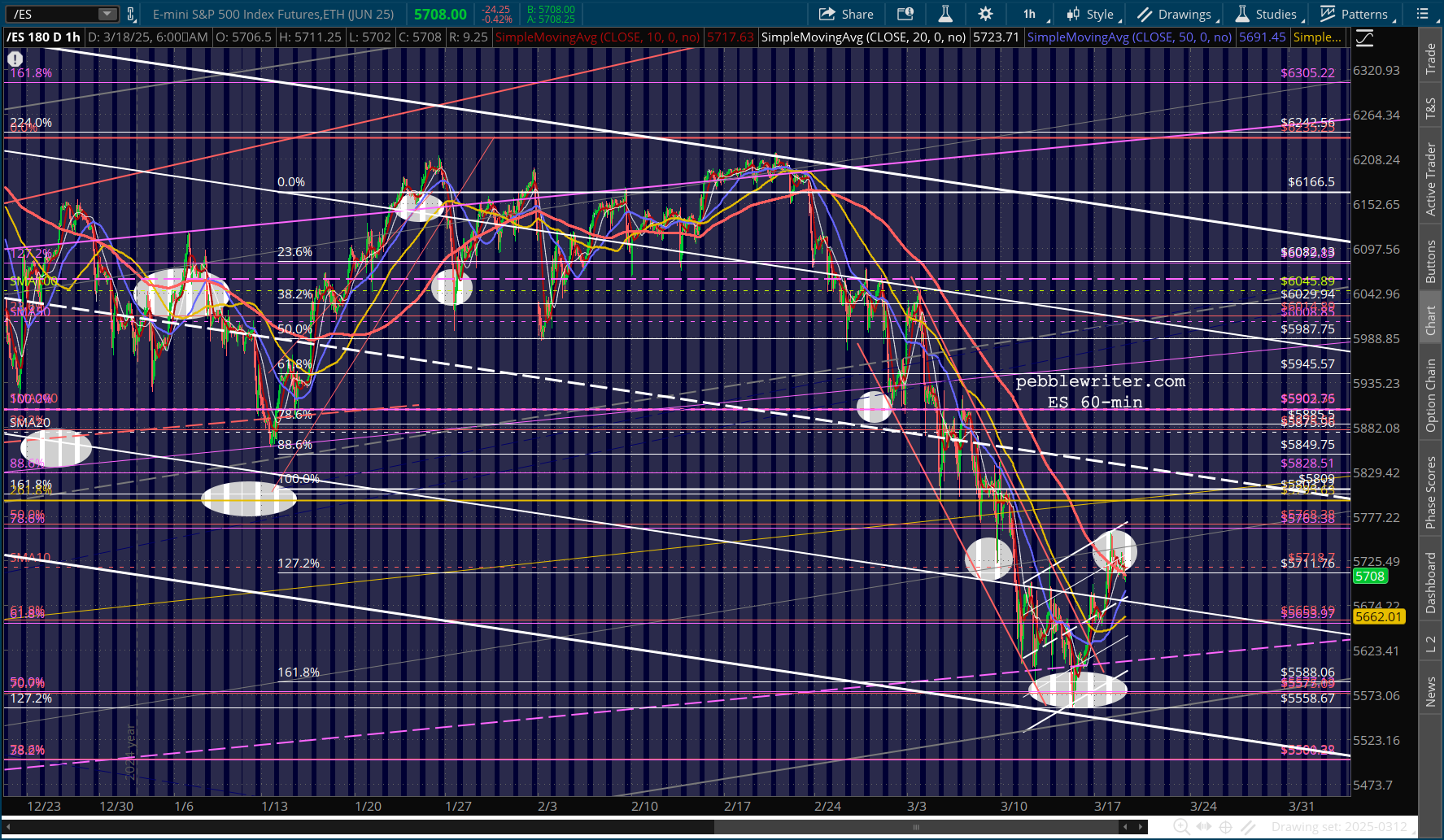Open chart settings gear icon
The width and height of the screenshot is (1444, 840).
coord(985,14)
